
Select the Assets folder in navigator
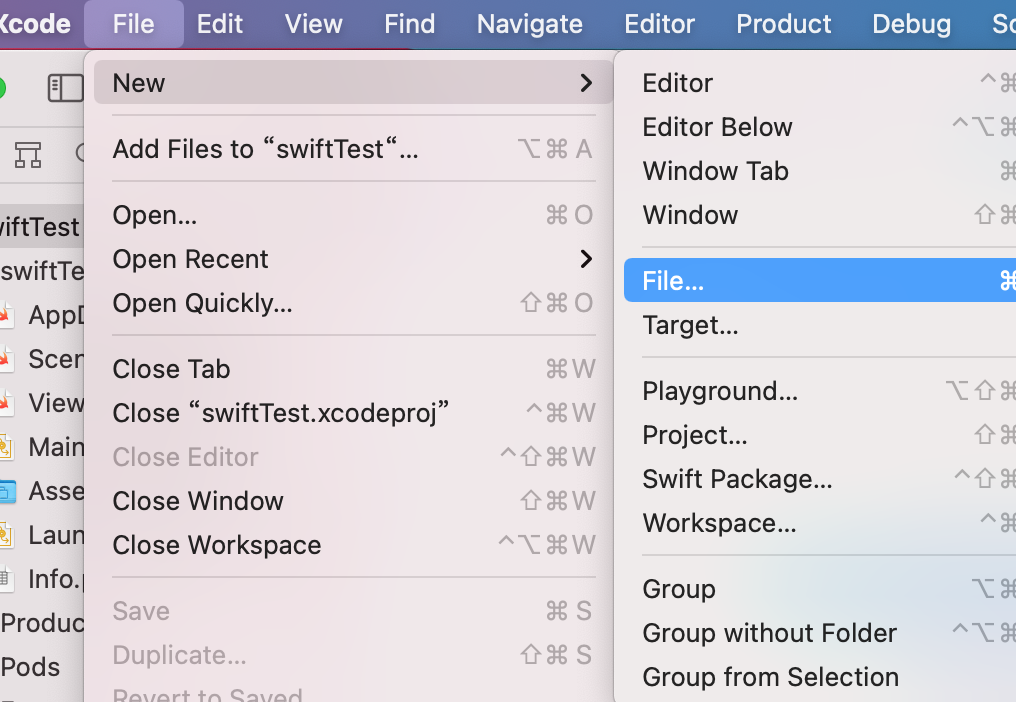tap(42, 491)
